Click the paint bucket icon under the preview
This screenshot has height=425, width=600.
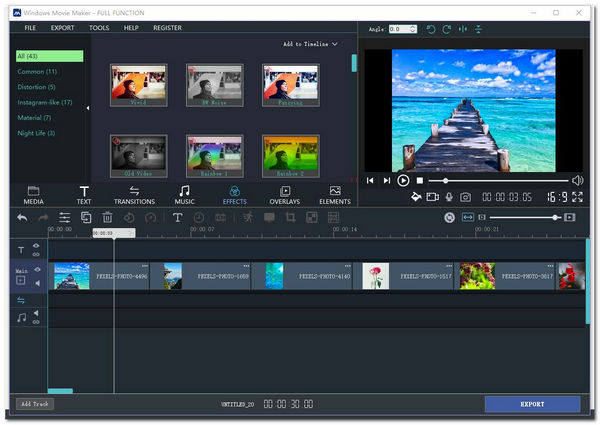click(416, 197)
